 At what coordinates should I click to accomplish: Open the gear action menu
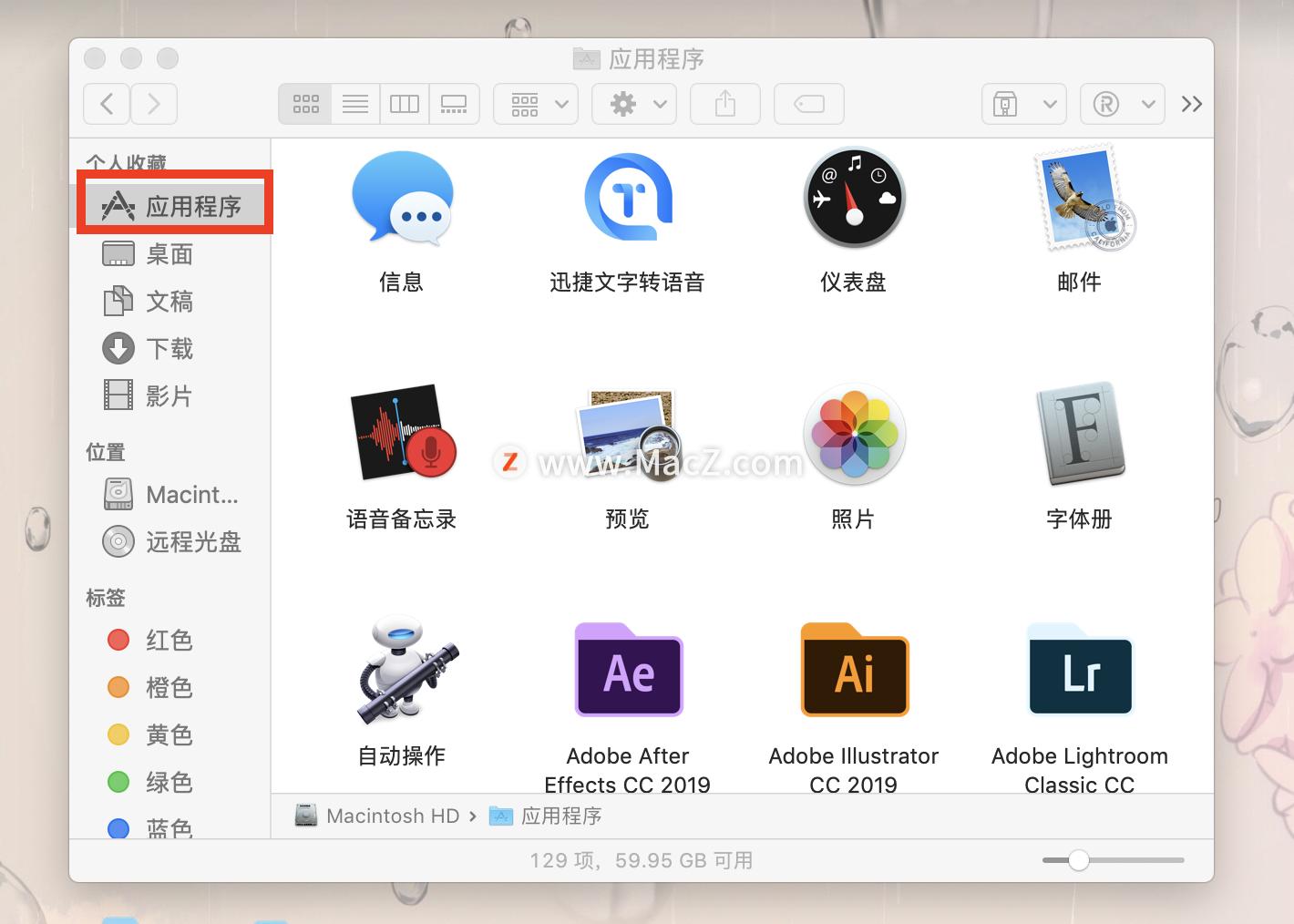(x=633, y=103)
